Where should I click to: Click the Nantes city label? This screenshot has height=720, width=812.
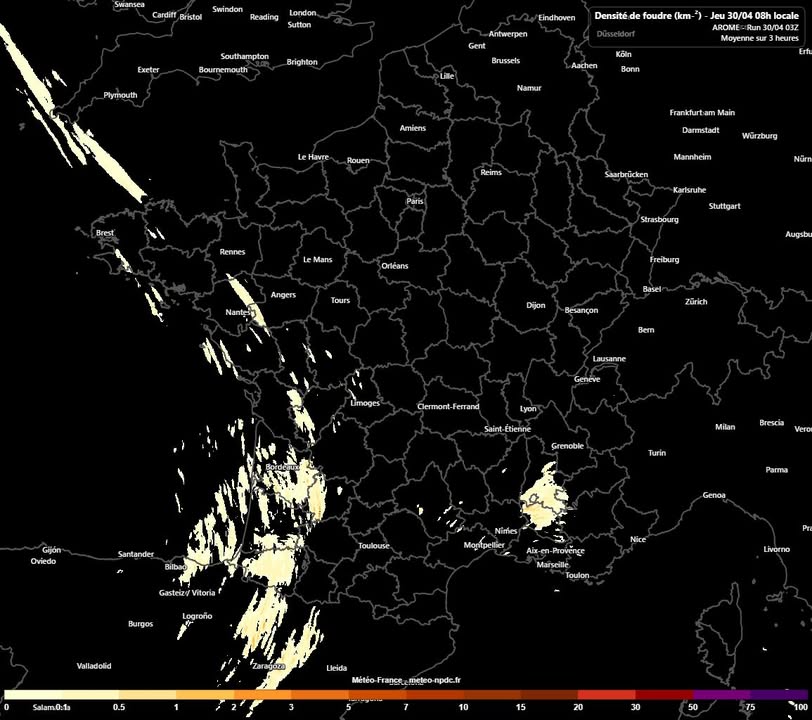239,313
